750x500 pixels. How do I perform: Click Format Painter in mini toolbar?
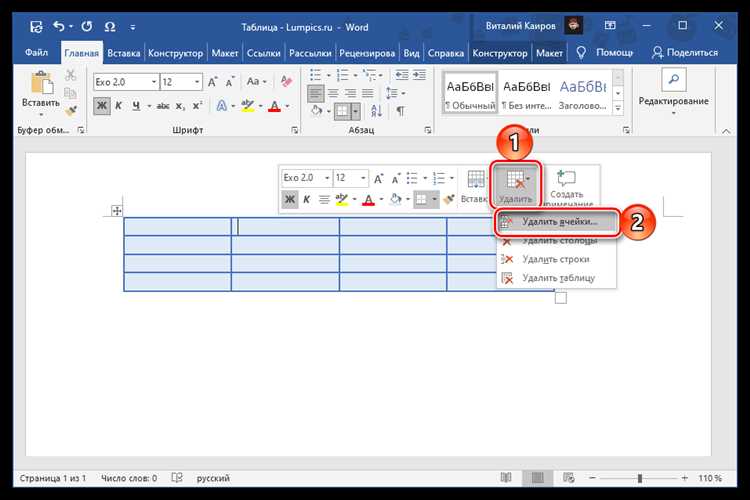(449, 199)
